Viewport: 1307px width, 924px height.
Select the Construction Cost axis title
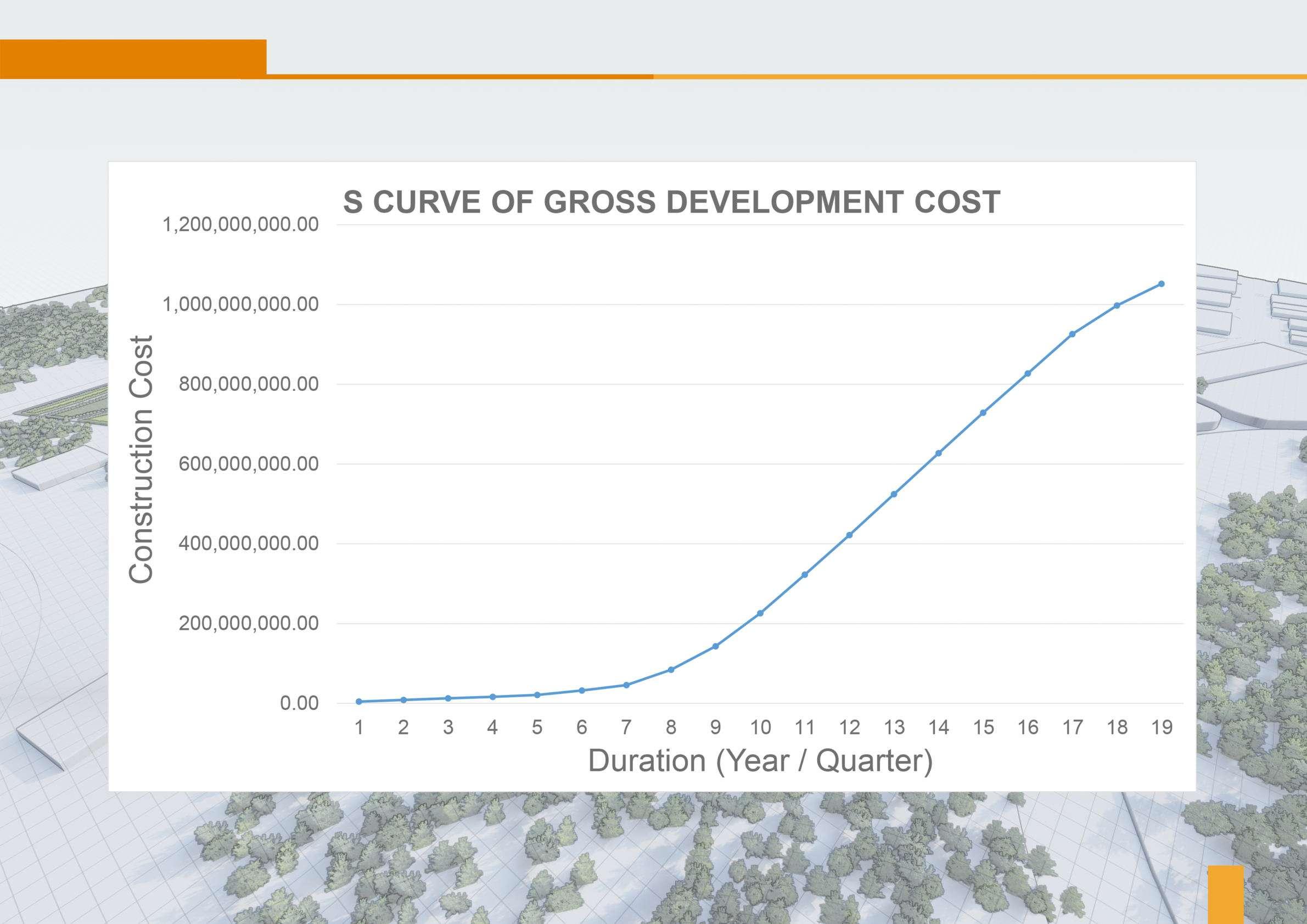pos(141,459)
